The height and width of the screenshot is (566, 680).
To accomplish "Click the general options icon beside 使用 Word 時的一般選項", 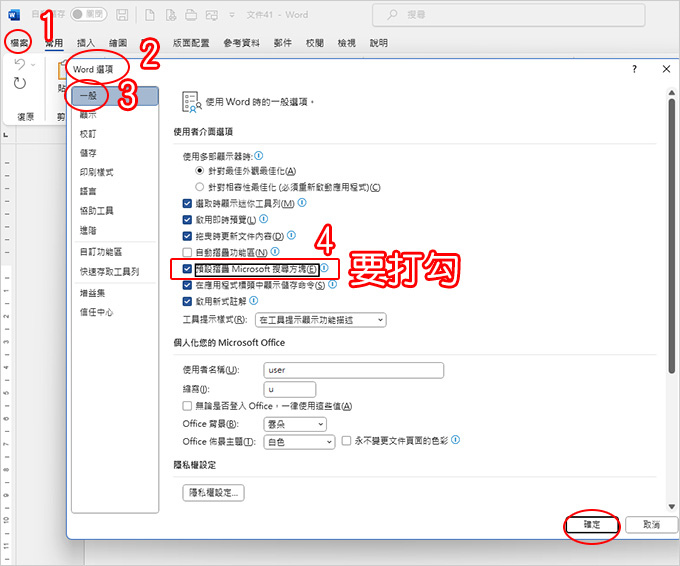I will coord(192,102).
